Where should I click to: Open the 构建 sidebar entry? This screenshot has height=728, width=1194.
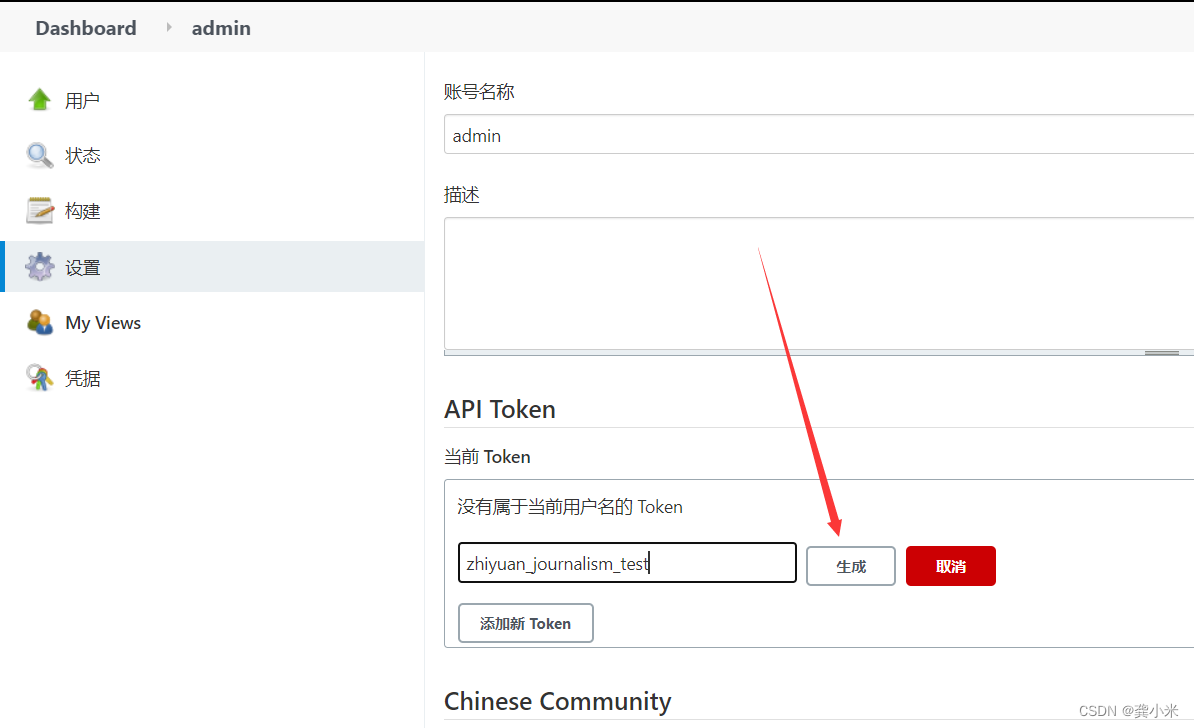coord(82,211)
